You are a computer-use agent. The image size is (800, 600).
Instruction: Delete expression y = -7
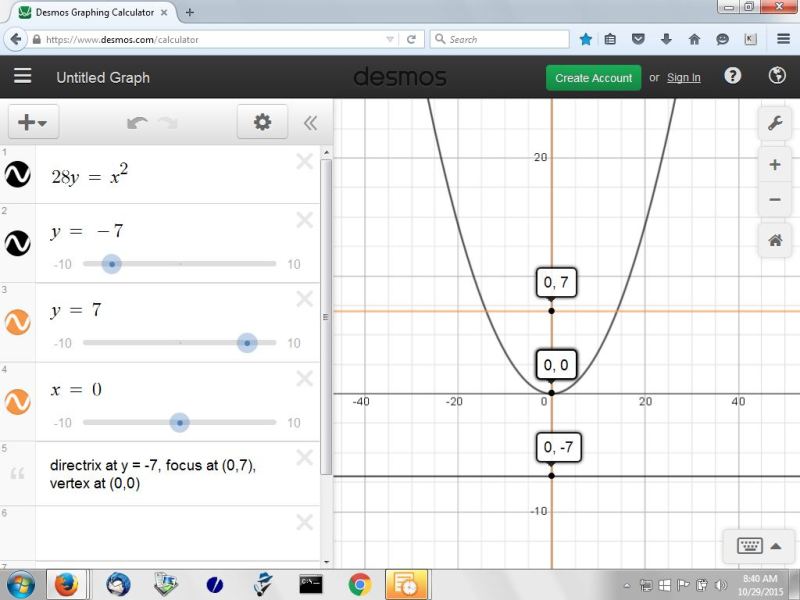[305, 220]
